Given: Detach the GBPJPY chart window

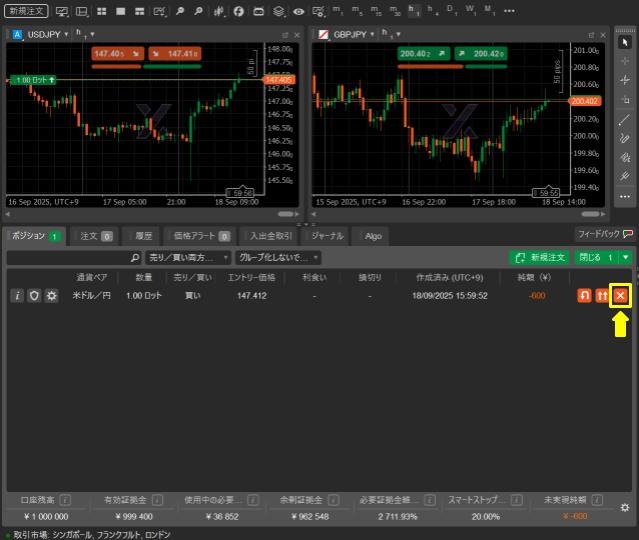Looking at the screenshot, I should 591,35.
